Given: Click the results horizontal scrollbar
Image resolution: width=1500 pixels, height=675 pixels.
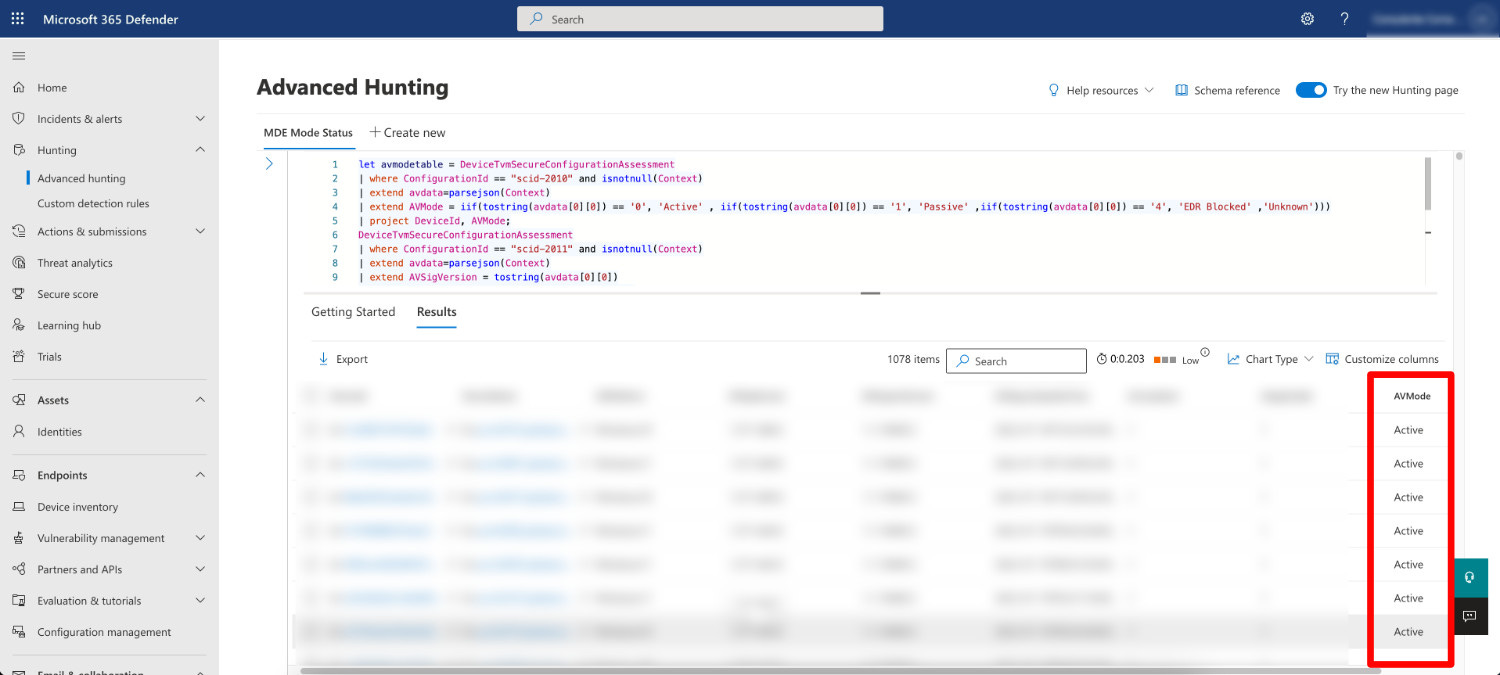Looking at the screenshot, I should coord(840,671).
